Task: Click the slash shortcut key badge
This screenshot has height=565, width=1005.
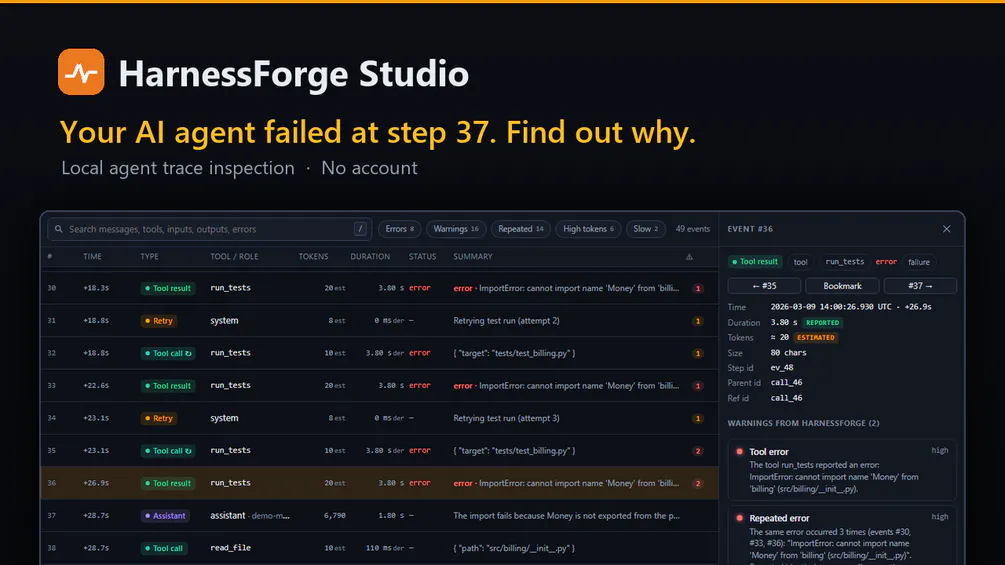Action: 360,229
